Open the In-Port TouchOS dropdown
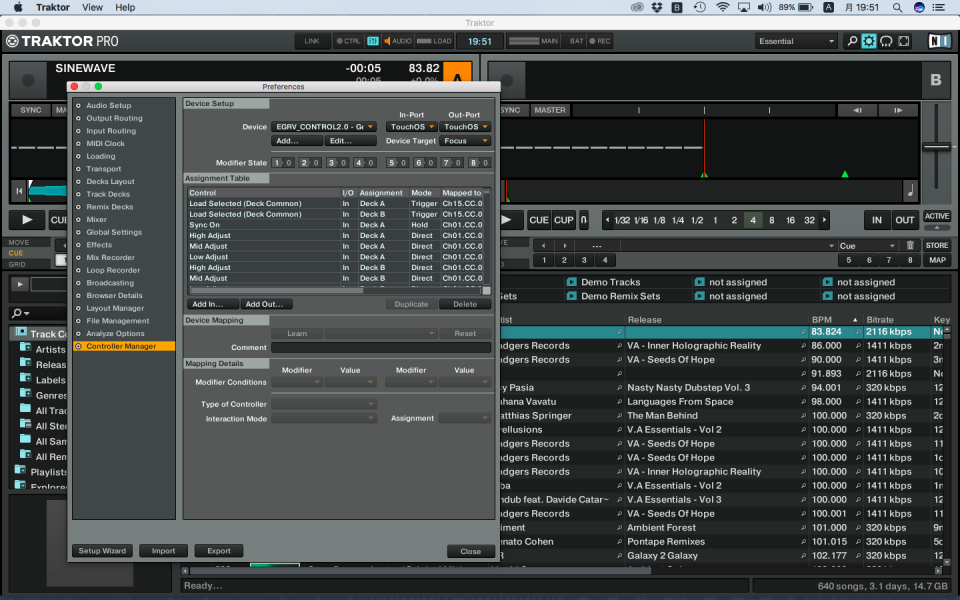This screenshot has height=600, width=960. (x=411, y=127)
